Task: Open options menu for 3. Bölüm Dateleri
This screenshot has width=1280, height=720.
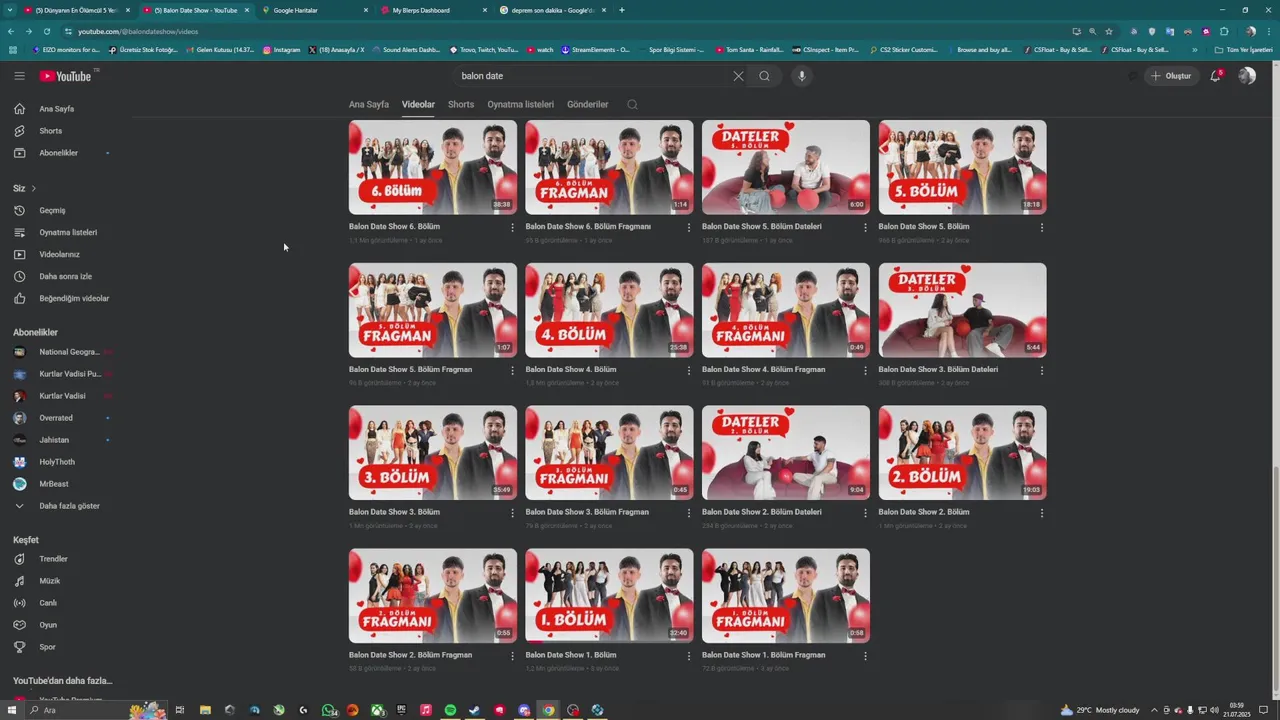Action: pyautogui.click(x=1042, y=371)
